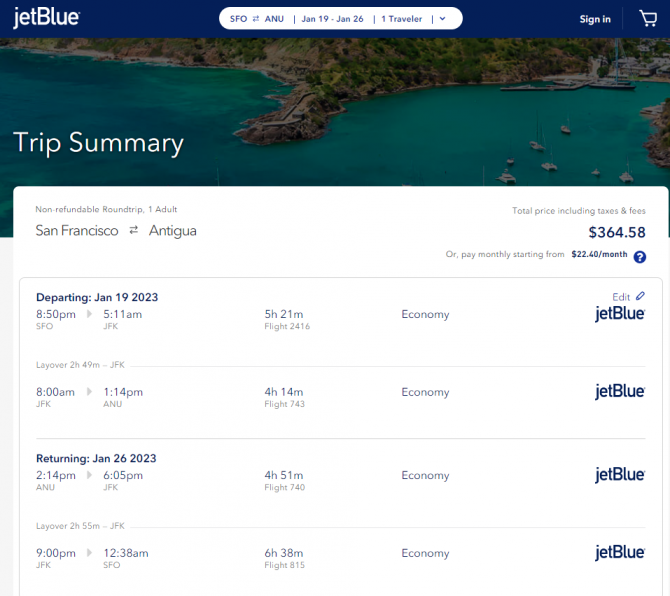This screenshot has height=596, width=670.
Task: Click the 5:11am arrival time
Action: [123, 314]
